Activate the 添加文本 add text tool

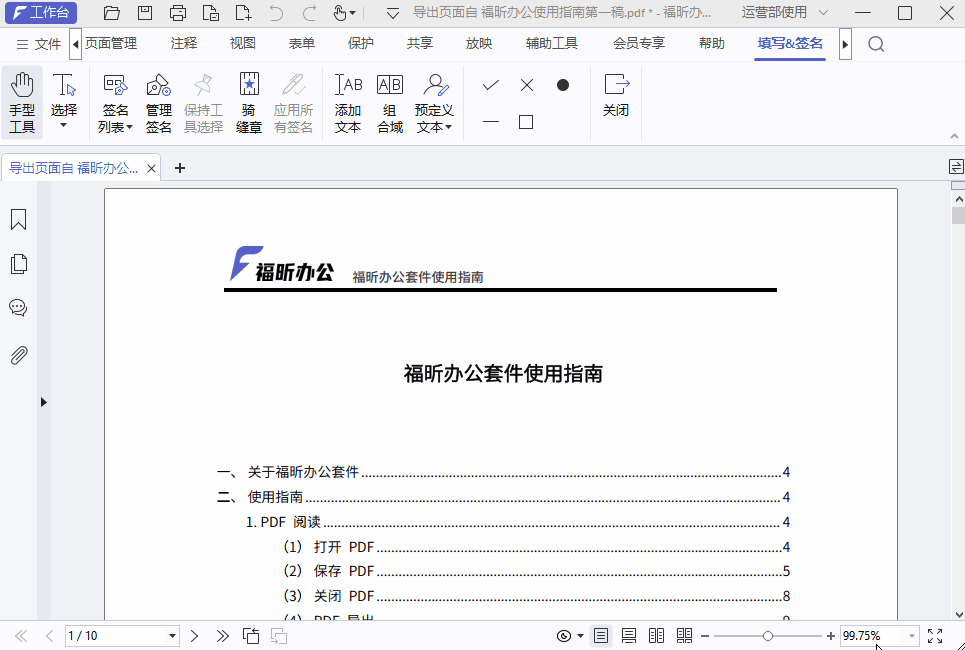(347, 100)
